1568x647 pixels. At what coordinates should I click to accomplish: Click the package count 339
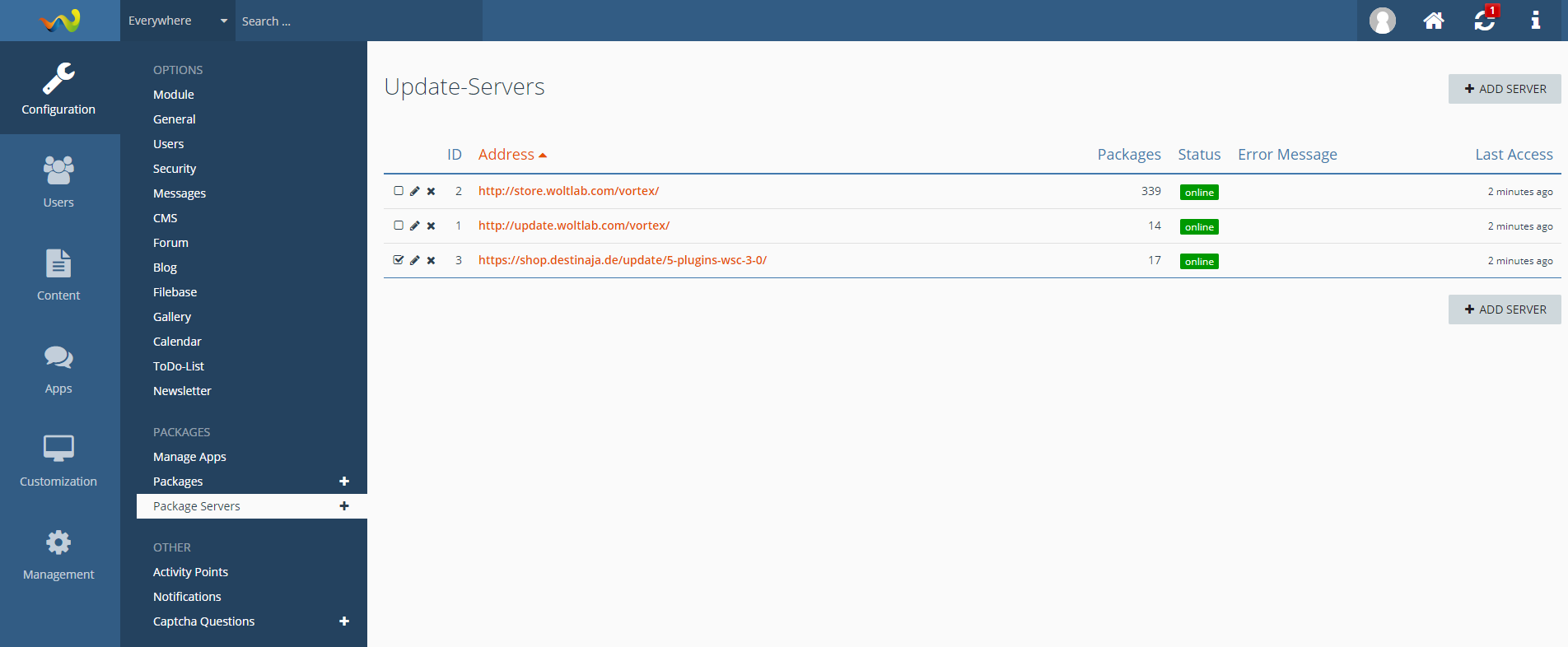tap(1151, 191)
